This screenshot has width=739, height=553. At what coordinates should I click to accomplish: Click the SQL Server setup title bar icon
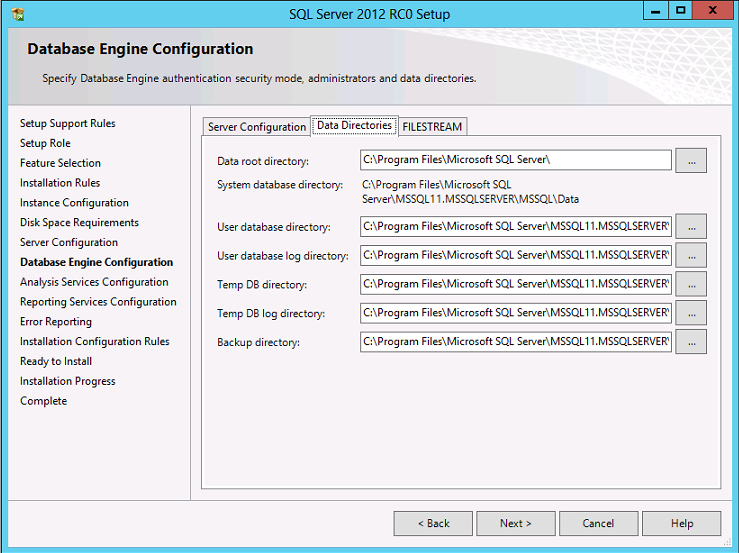(18, 14)
